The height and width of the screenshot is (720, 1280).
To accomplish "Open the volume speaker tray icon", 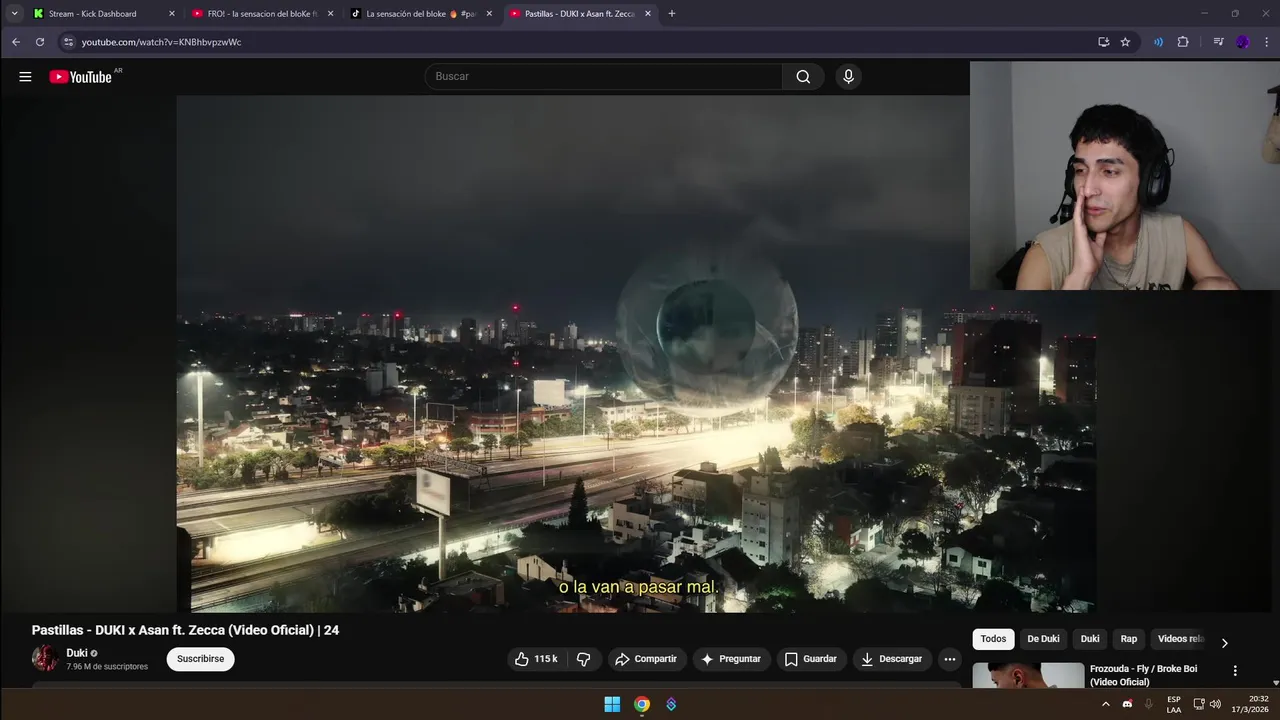I will point(1215,704).
